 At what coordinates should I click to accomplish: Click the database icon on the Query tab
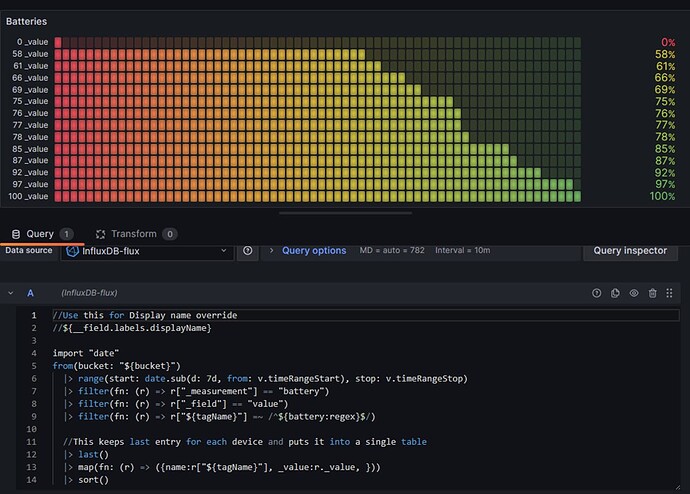16,234
